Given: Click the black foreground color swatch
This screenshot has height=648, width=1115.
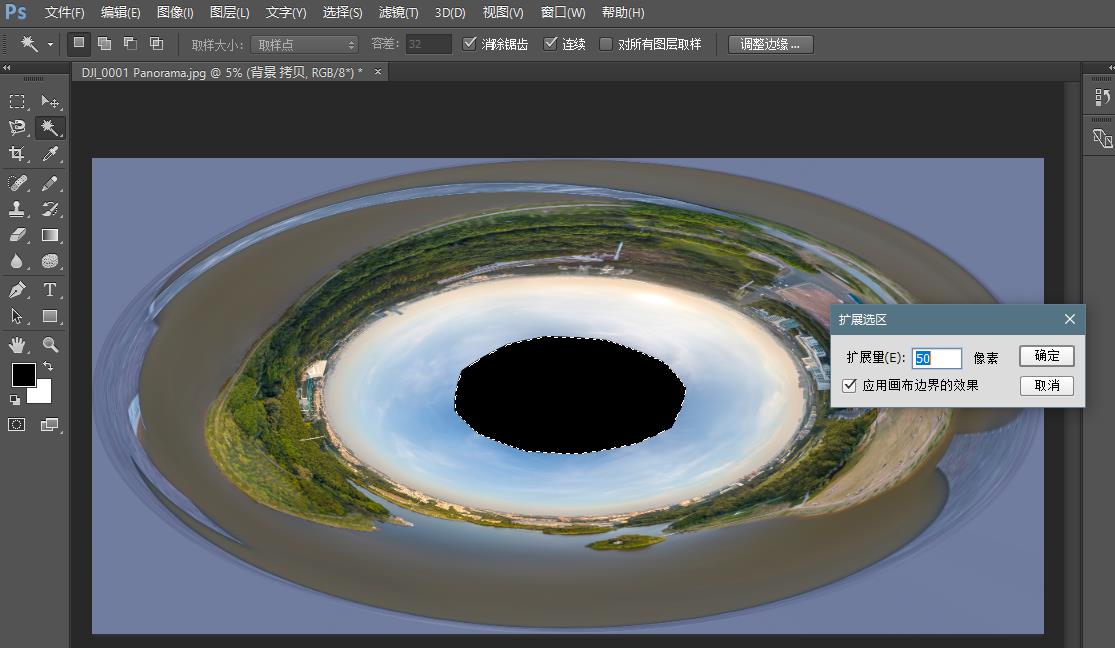Looking at the screenshot, I should [x=23, y=375].
